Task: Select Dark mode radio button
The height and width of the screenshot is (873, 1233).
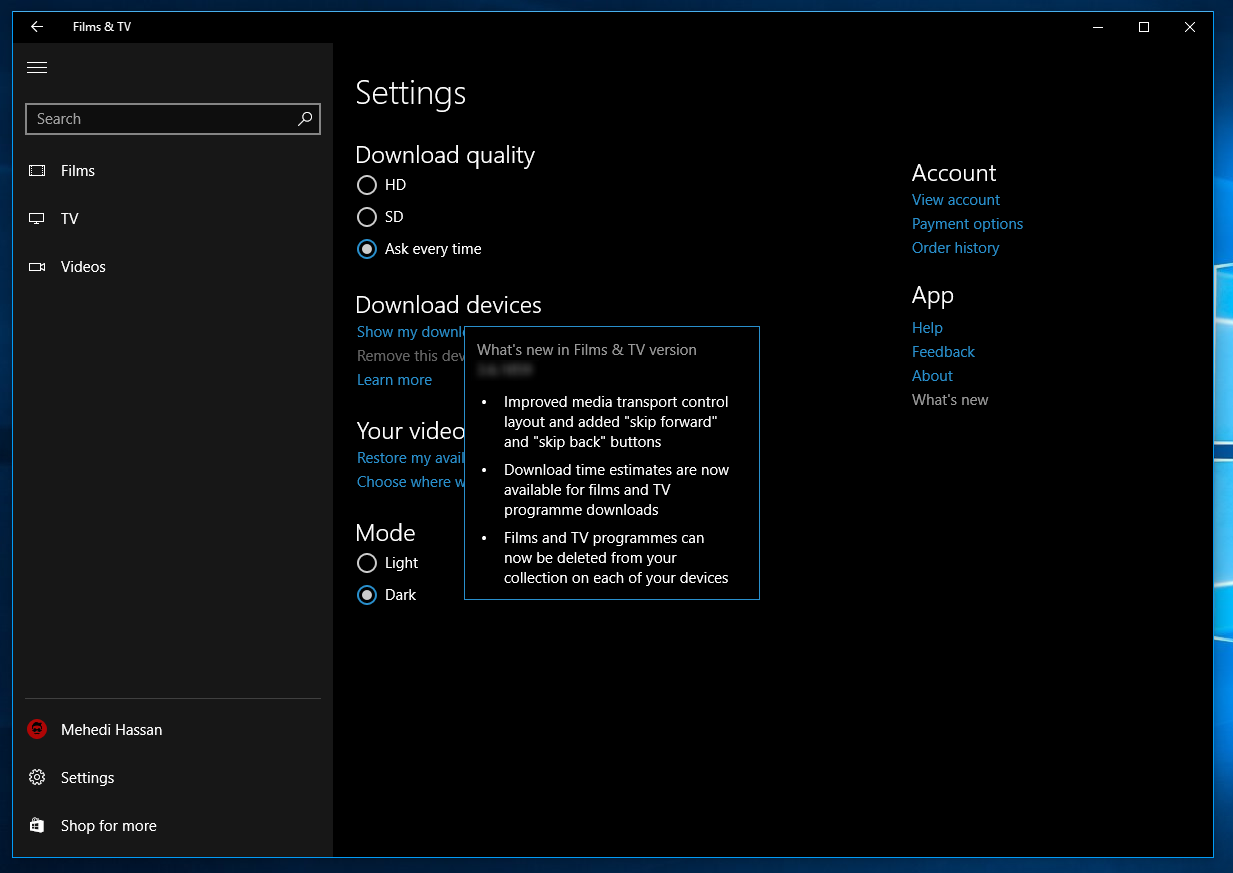Action: coord(367,595)
